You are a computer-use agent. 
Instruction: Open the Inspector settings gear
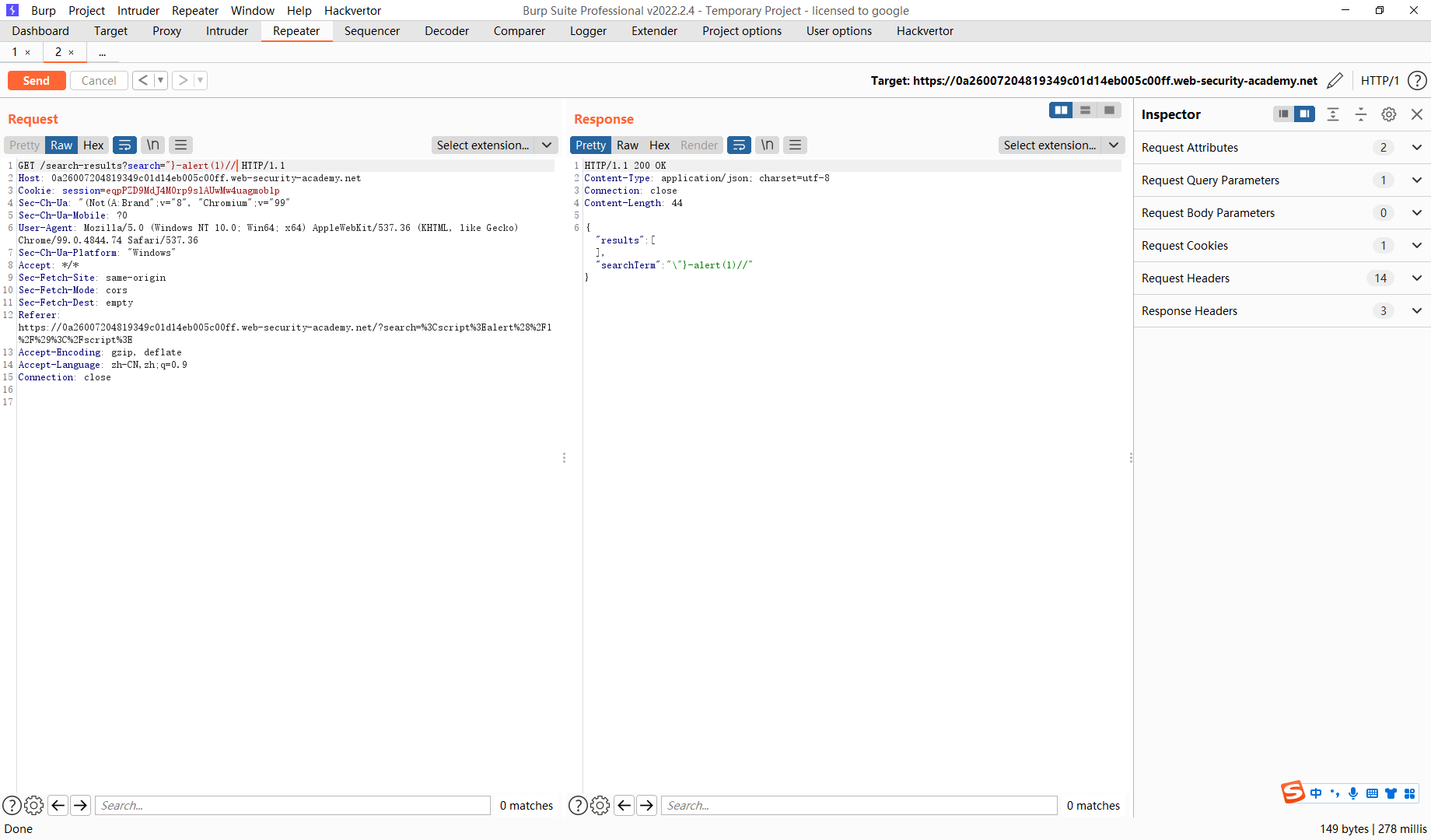pyautogui.click(x=1389, y=114)
